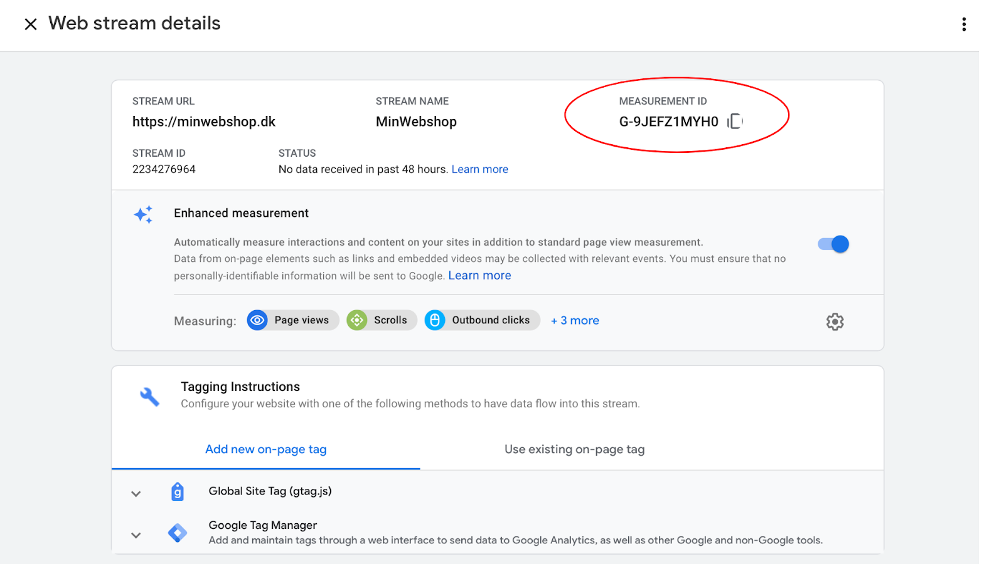Select the Scrolls chip

click(382, 320)
